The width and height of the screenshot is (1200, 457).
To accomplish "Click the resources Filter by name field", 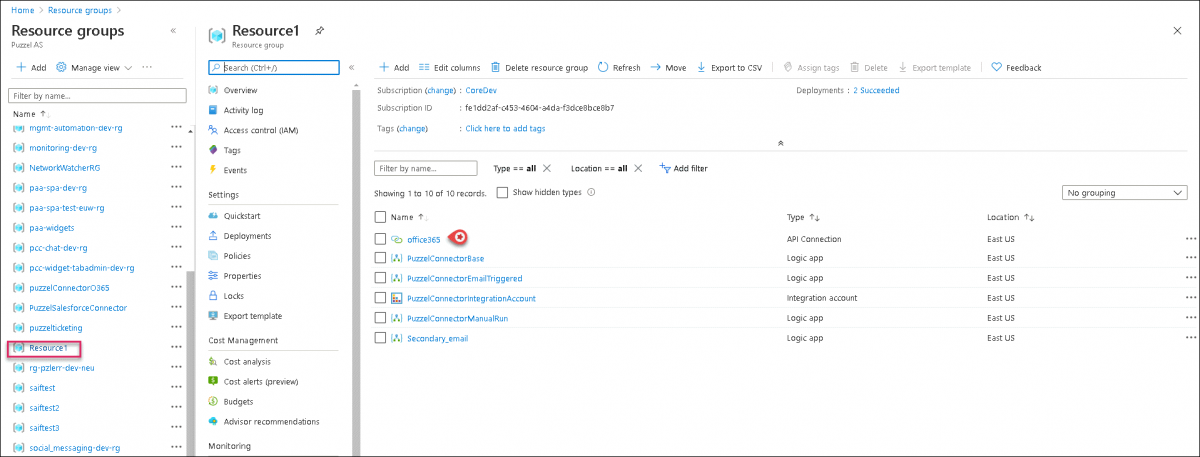I will point(425,168).
